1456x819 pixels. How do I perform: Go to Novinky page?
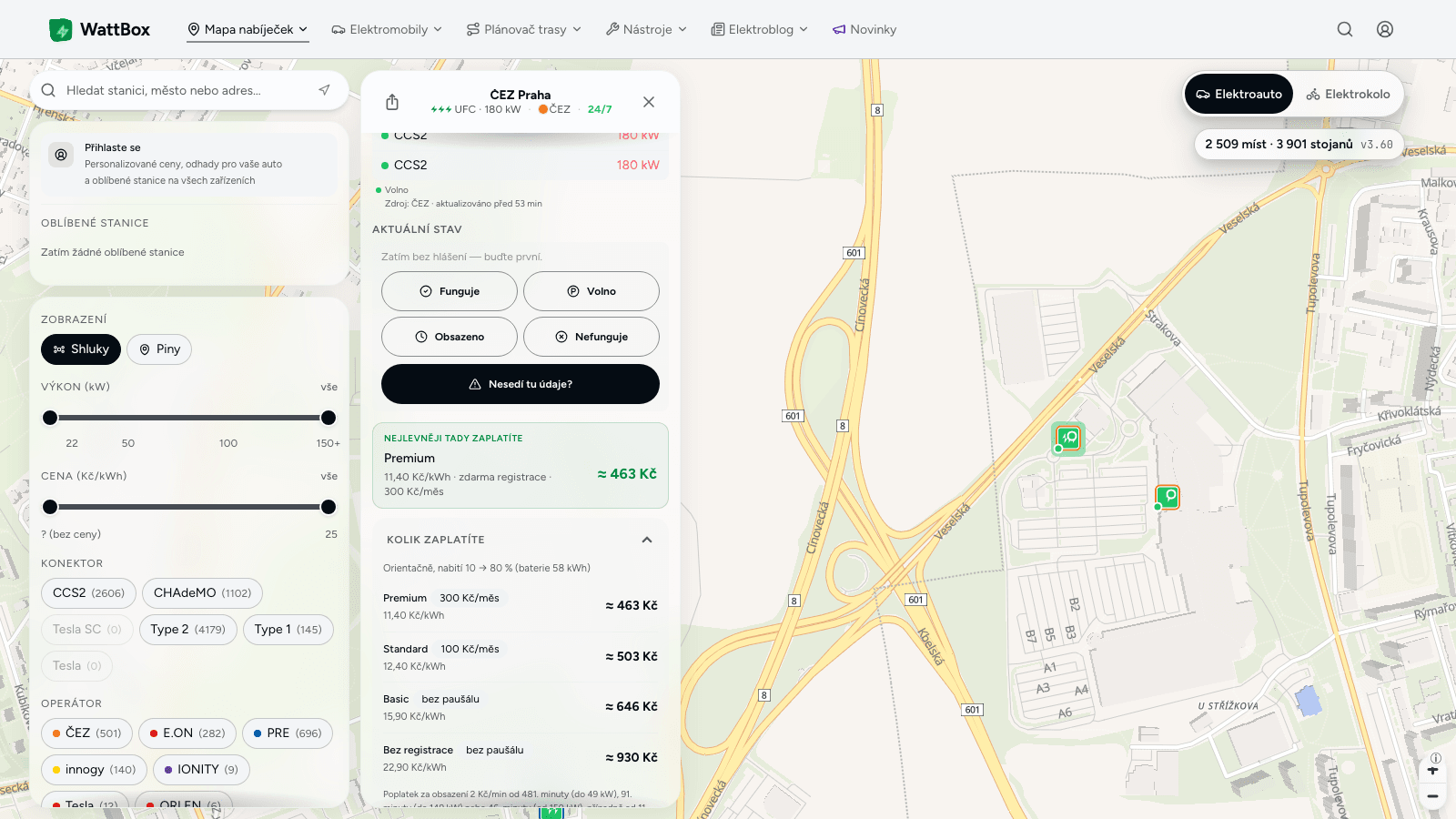(x=864, y=29)
